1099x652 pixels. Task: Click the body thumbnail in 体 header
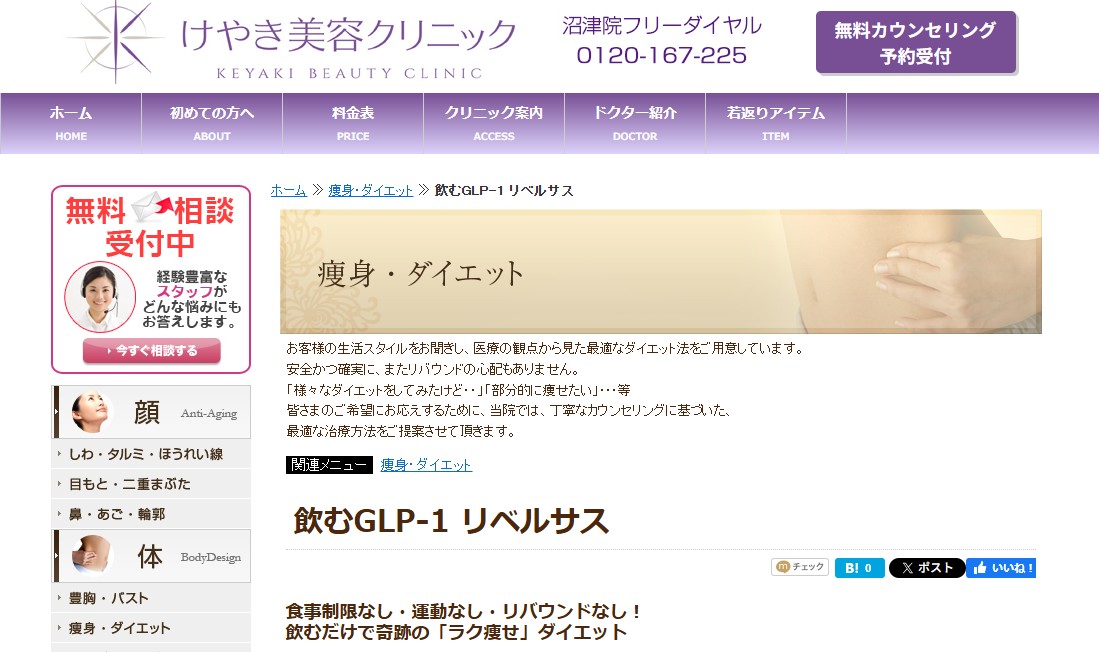coord(92,556)
